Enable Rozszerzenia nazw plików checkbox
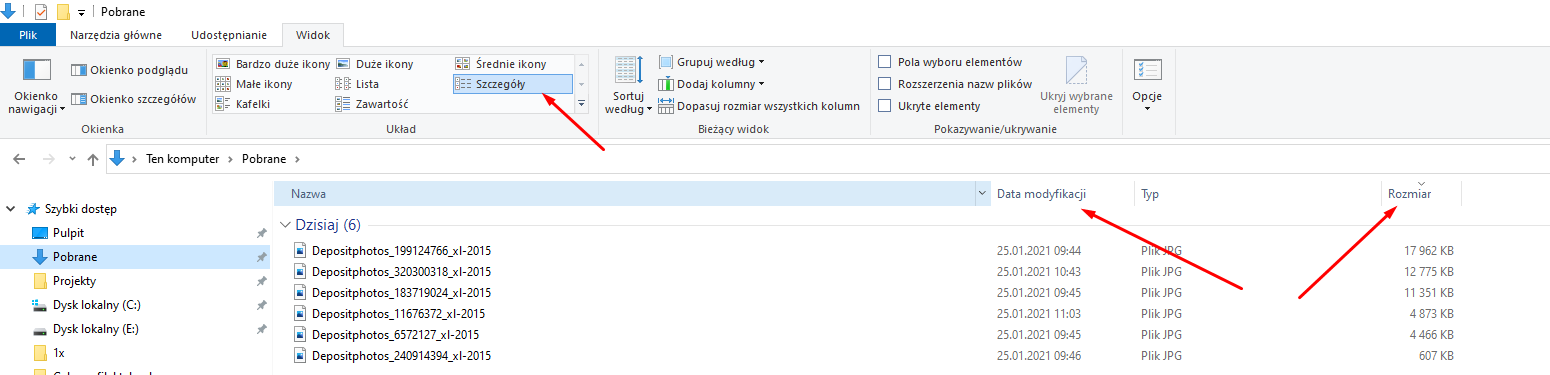 point(885,84)
